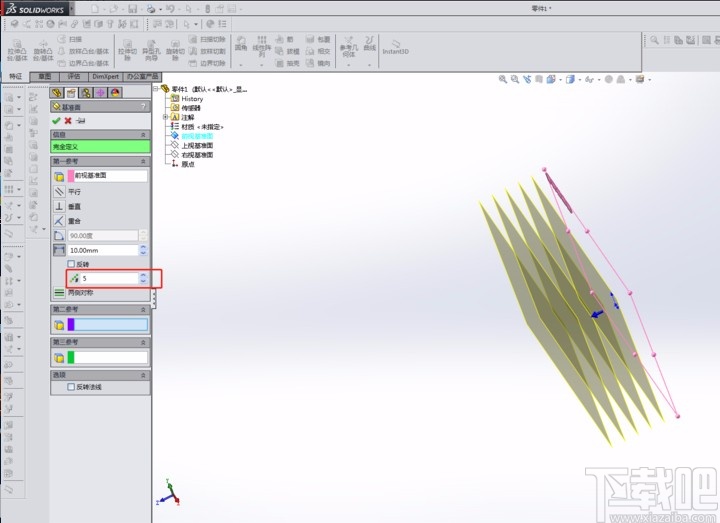Collapse the 第一参考 first reference section

tap(143, 162)
